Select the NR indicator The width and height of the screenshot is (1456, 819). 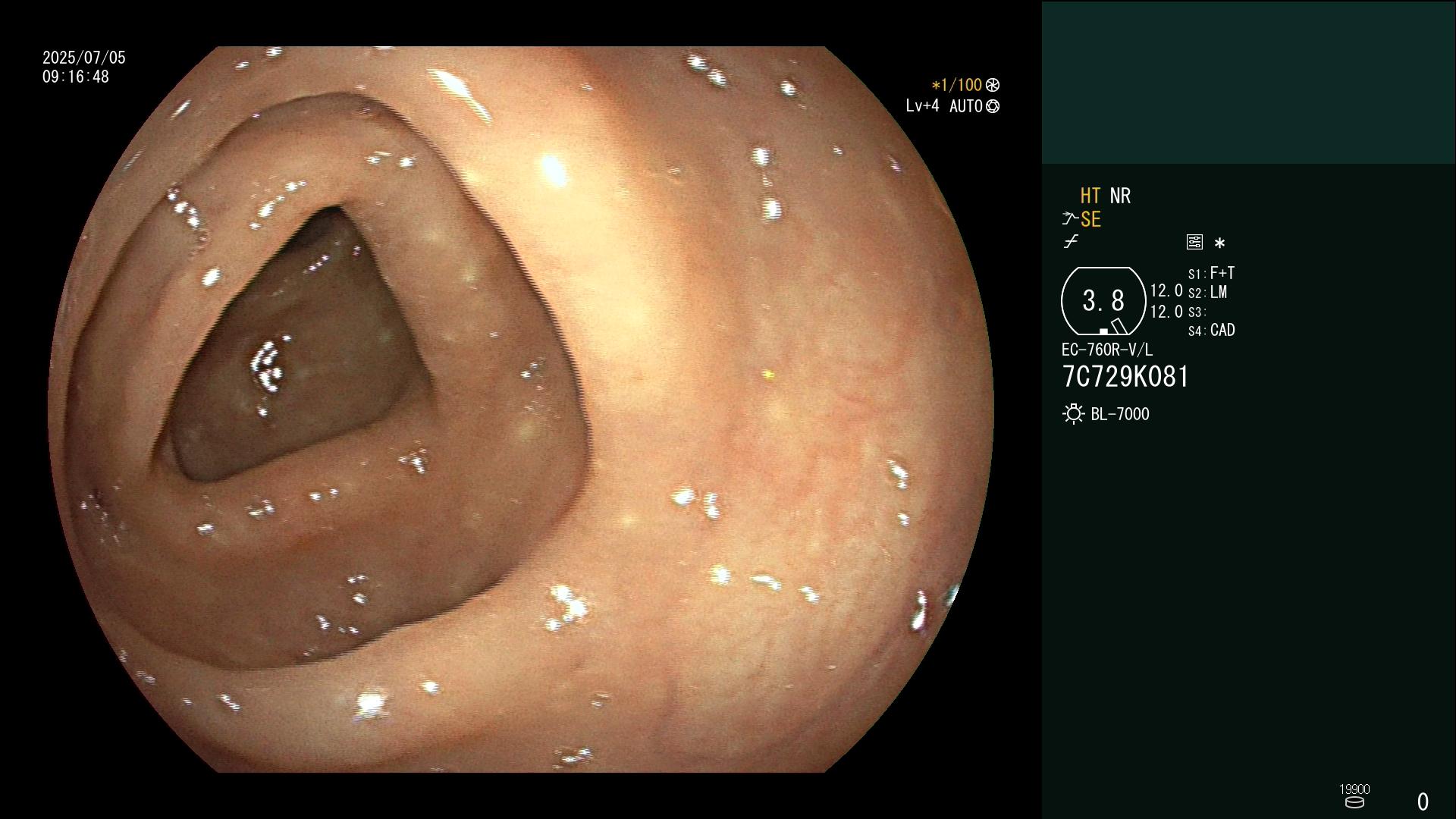coord(1120,196)
